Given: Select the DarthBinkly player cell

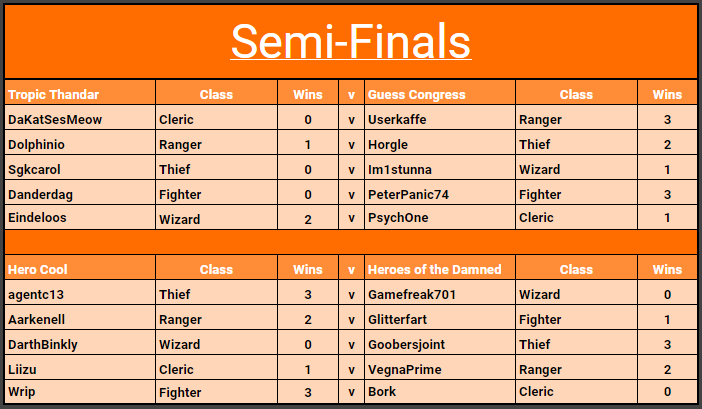Looking at the screenshot, I should pos(80,343).
